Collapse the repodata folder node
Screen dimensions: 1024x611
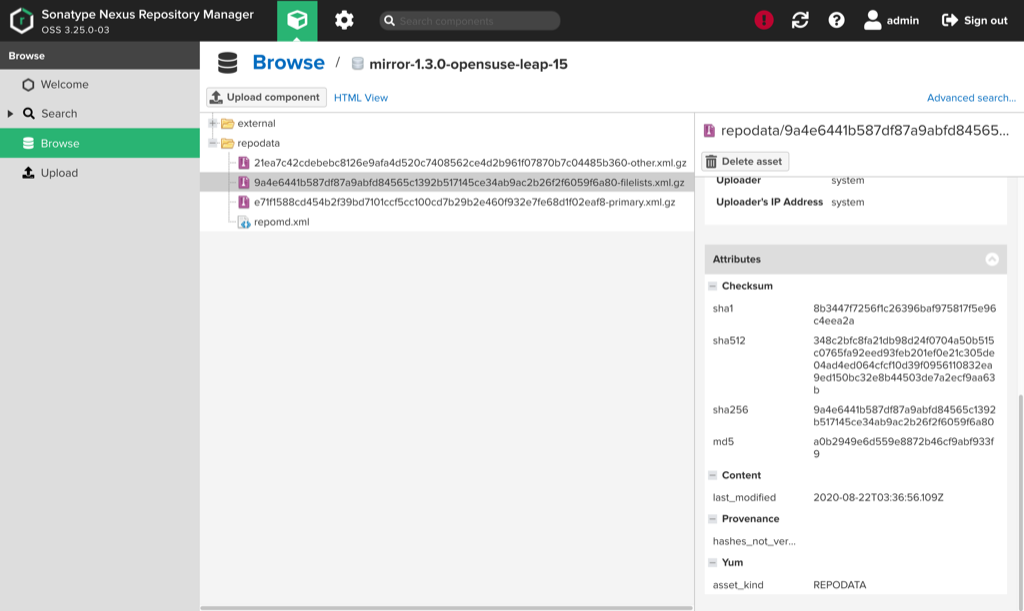pyautogui.click(x=213, y=142)
